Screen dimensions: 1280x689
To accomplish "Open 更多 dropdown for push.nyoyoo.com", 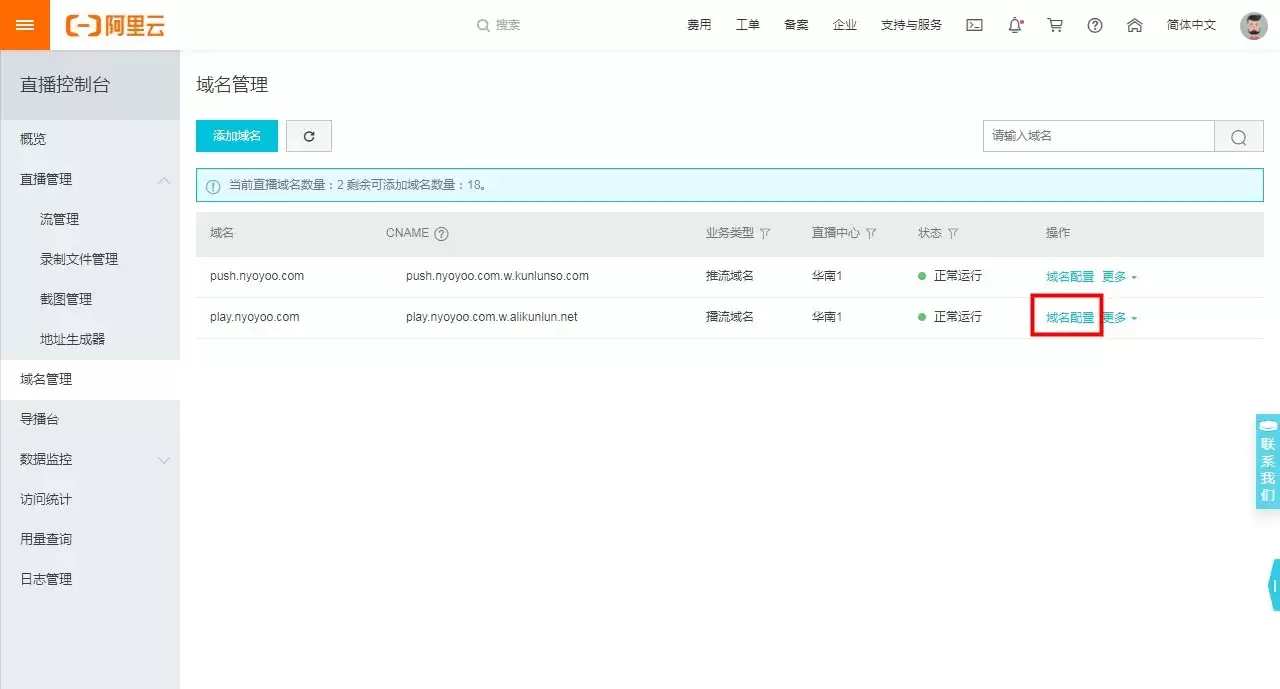I will coord(1120,277).
